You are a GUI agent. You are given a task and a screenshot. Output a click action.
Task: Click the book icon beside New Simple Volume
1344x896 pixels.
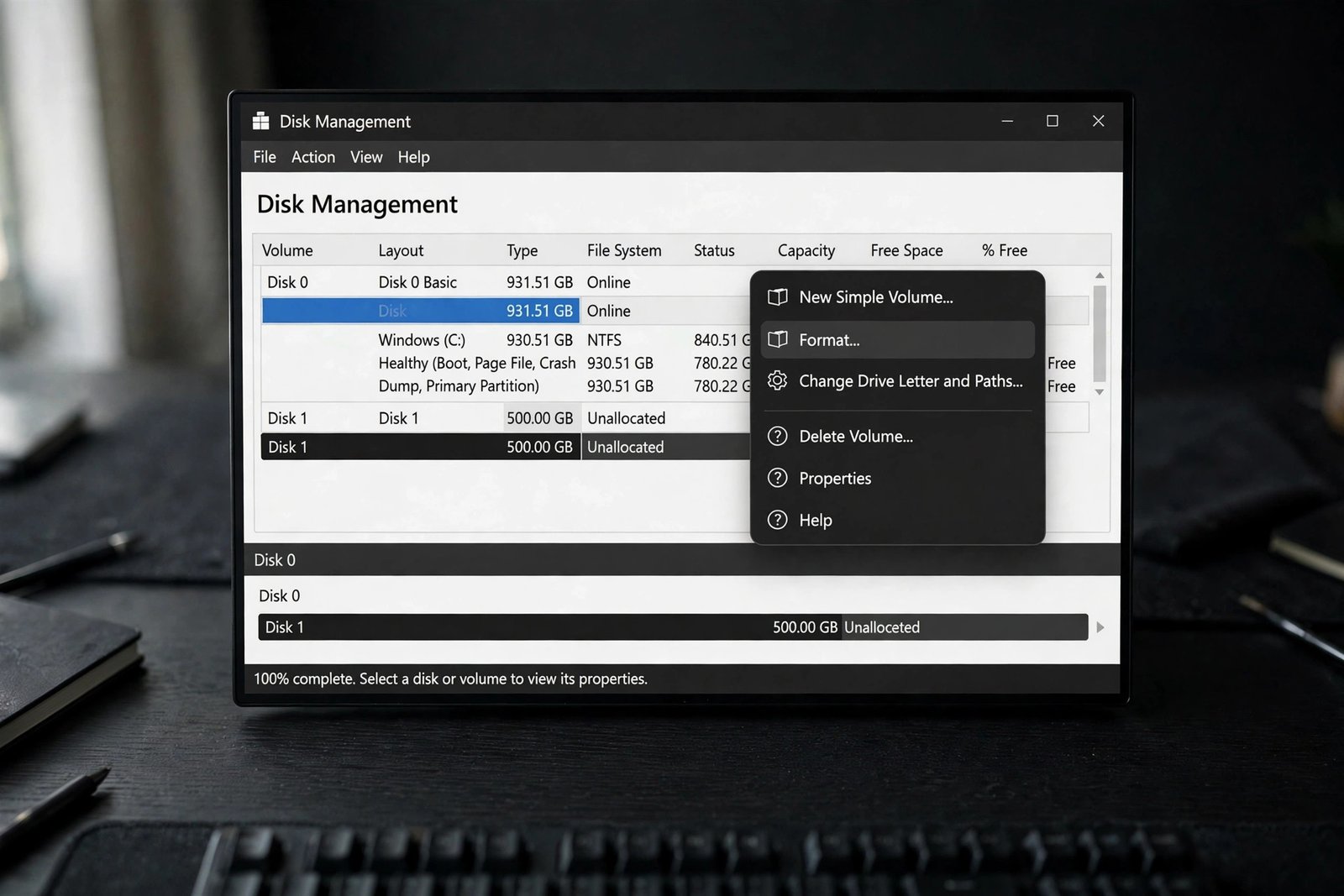coord(778,297)
